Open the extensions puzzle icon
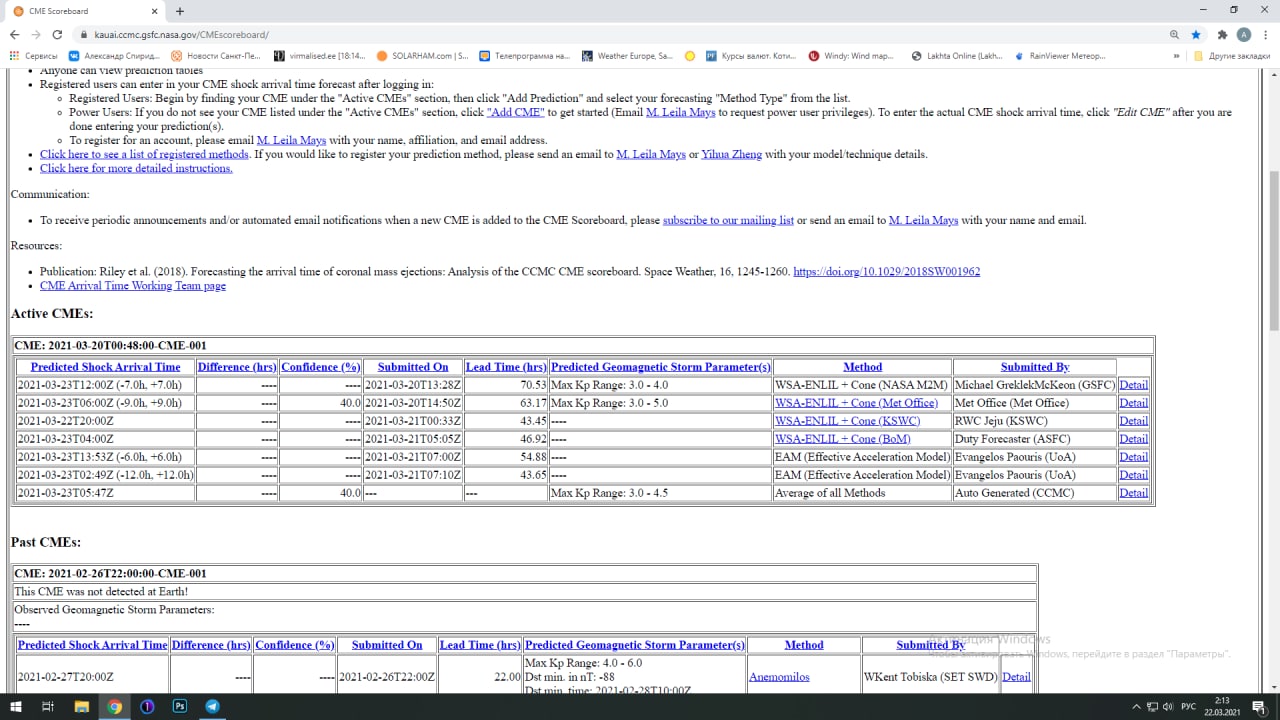Viewport: 1280px width, 720px height. 1222,34
